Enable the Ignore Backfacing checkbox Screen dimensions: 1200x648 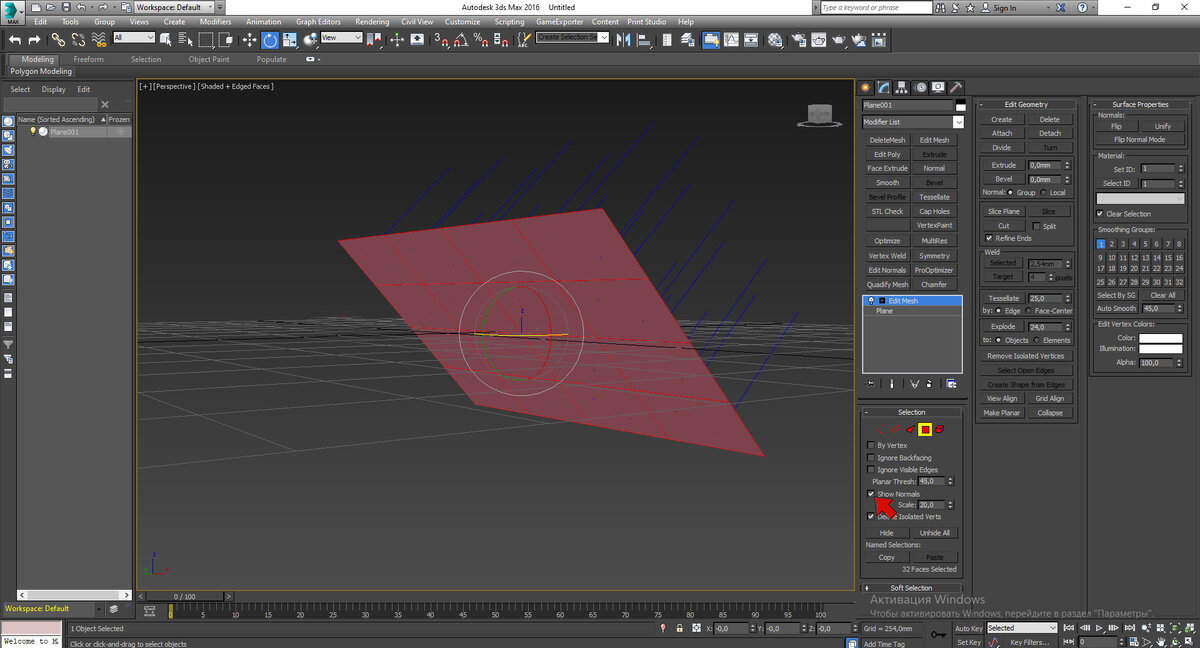pos(871,457)
